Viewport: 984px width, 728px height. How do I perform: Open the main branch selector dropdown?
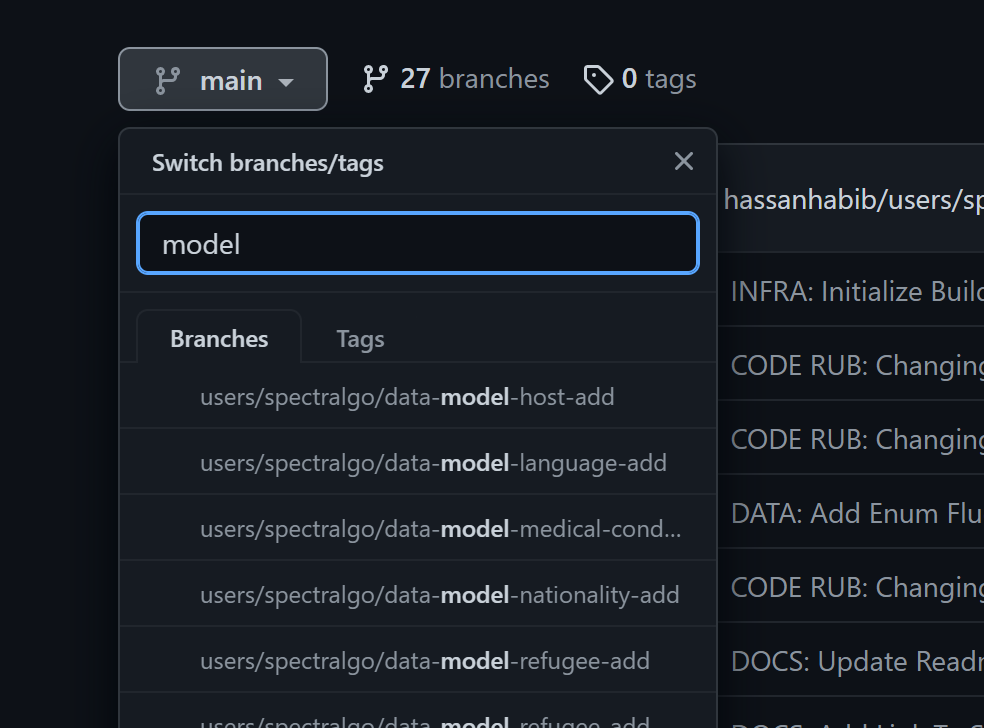tap(222, 78)
